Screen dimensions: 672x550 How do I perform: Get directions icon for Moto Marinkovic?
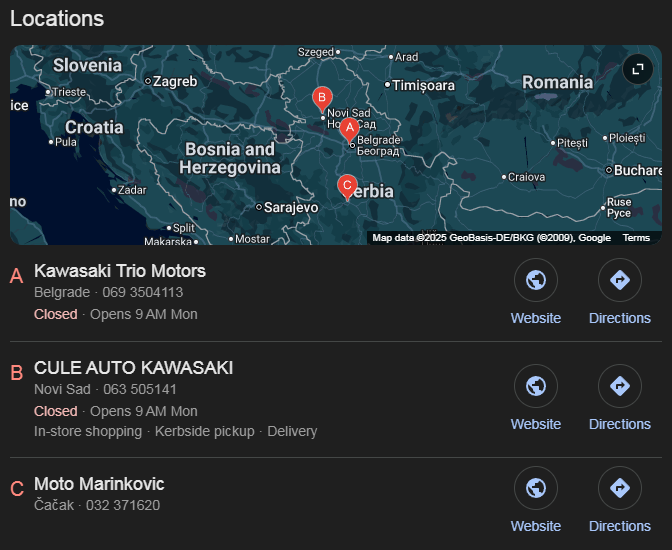[619, 488]
